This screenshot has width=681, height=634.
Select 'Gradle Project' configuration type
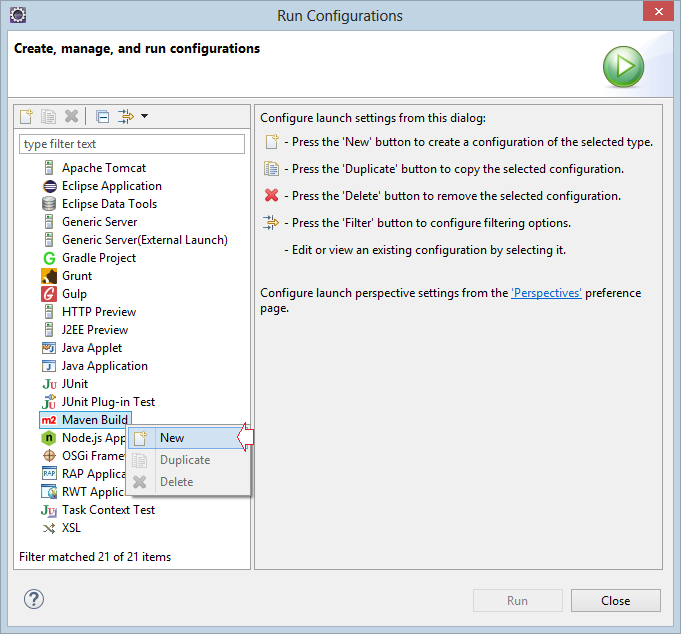point(99,258)
